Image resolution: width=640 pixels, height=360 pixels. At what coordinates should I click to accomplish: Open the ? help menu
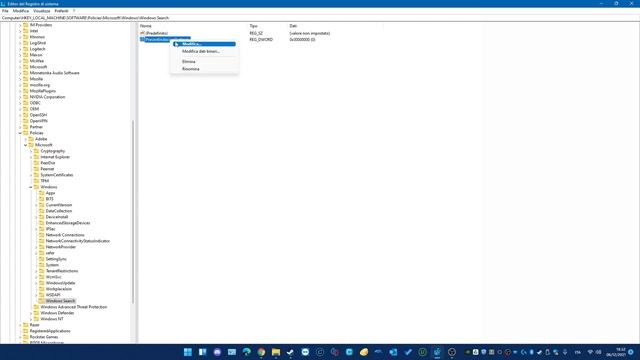point(74,11)
